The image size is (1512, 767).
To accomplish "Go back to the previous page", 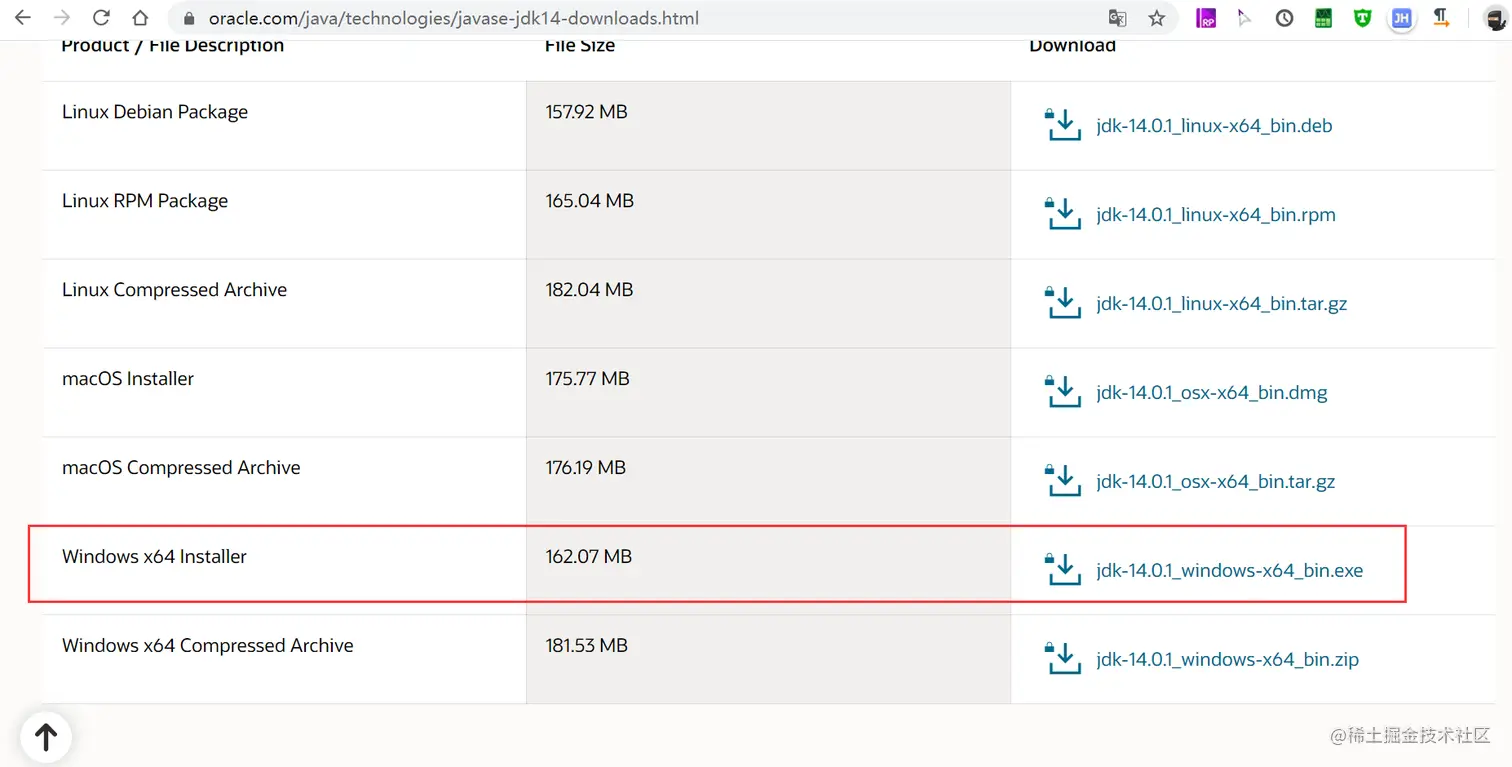I will click(x=22, y=18).
